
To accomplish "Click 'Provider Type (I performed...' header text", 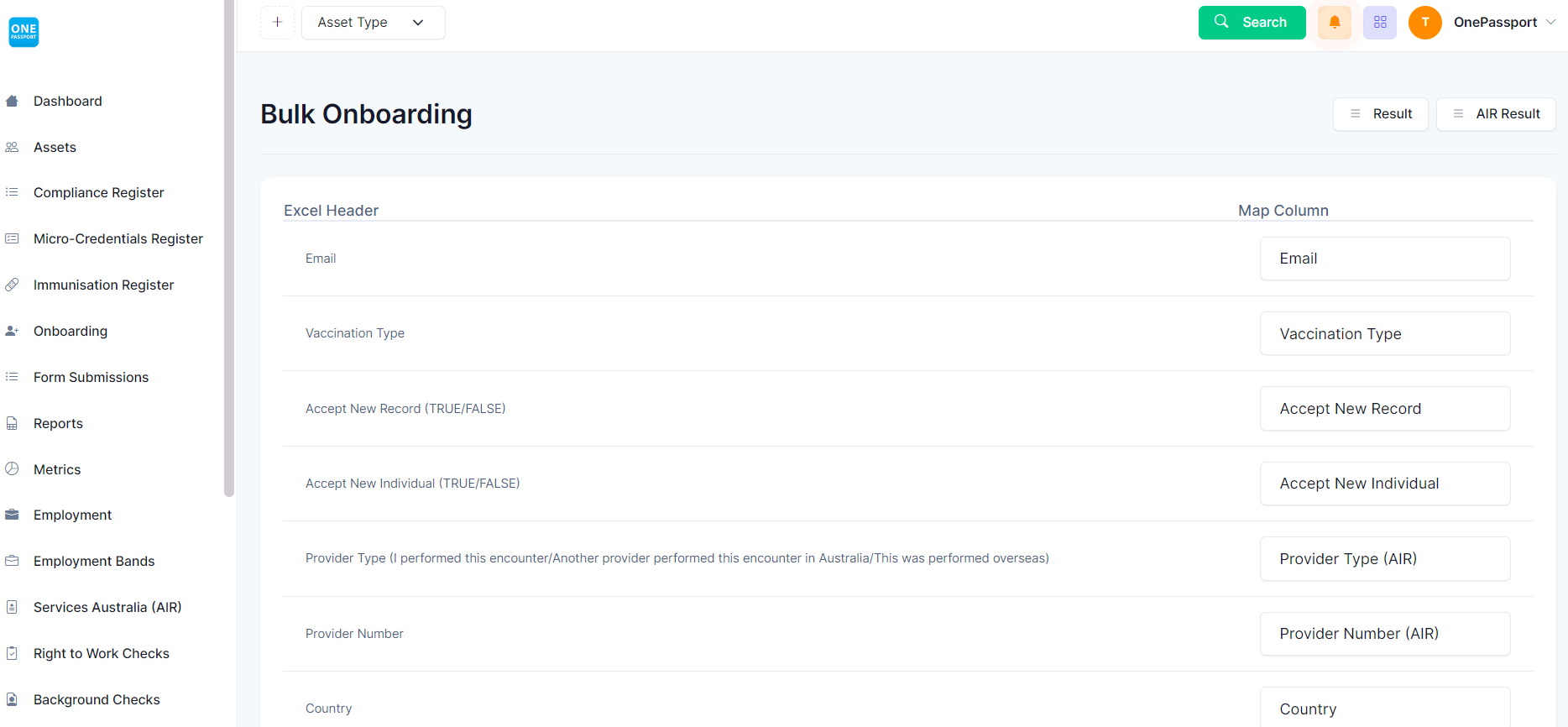I will click(x=677, y=558).
